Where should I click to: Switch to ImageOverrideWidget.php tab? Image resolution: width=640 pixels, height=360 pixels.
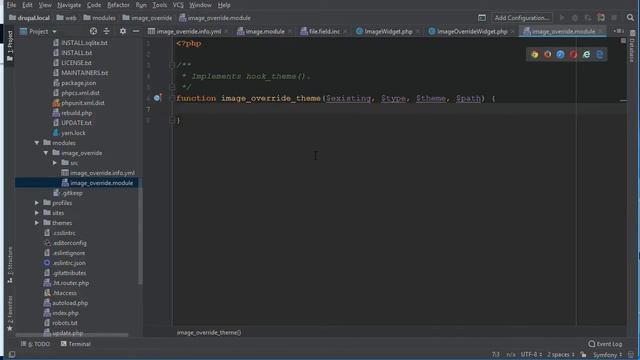(x=472, y=31)
